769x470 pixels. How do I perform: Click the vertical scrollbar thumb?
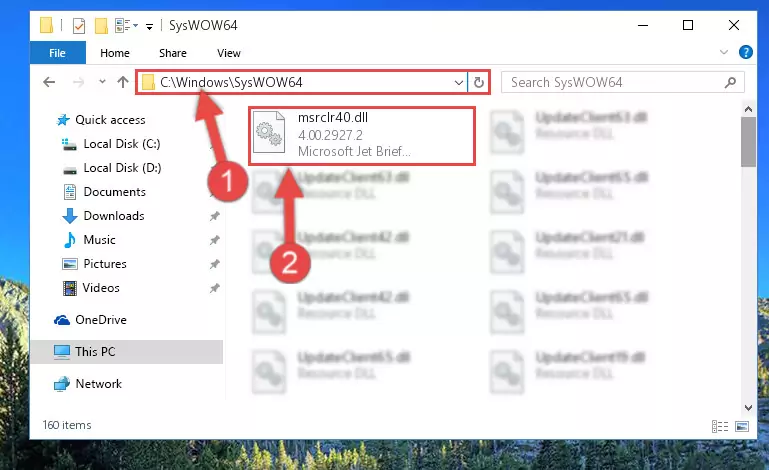pos(748,142)
